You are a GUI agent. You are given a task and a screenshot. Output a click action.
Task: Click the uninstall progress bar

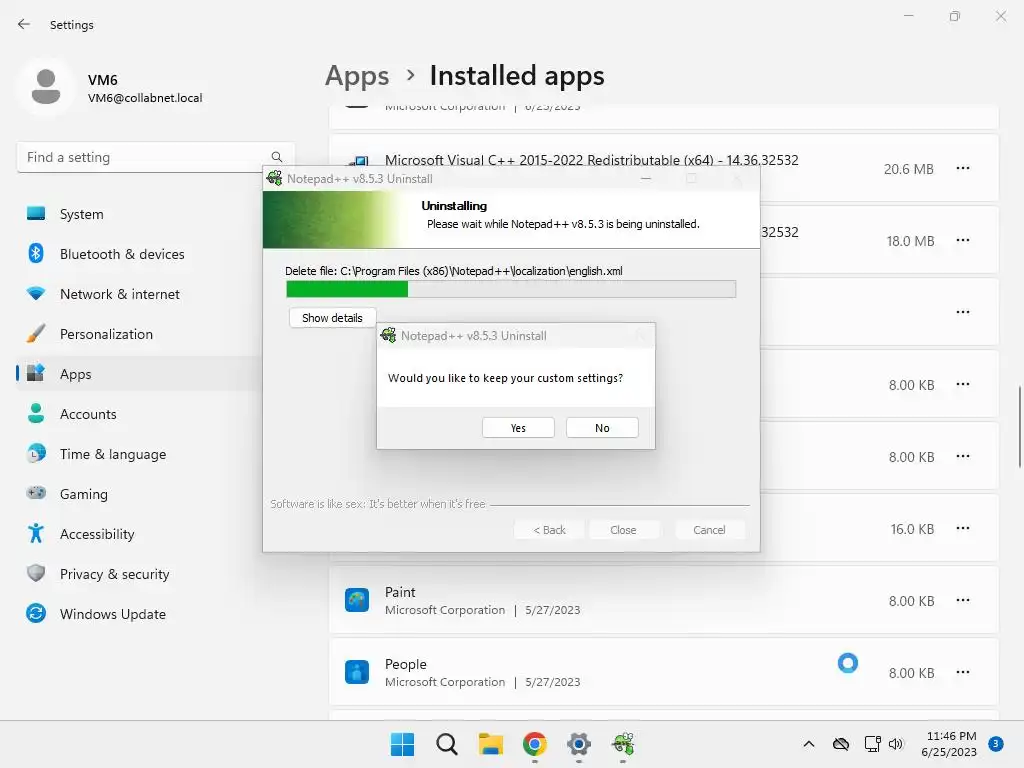click(511, 289)
